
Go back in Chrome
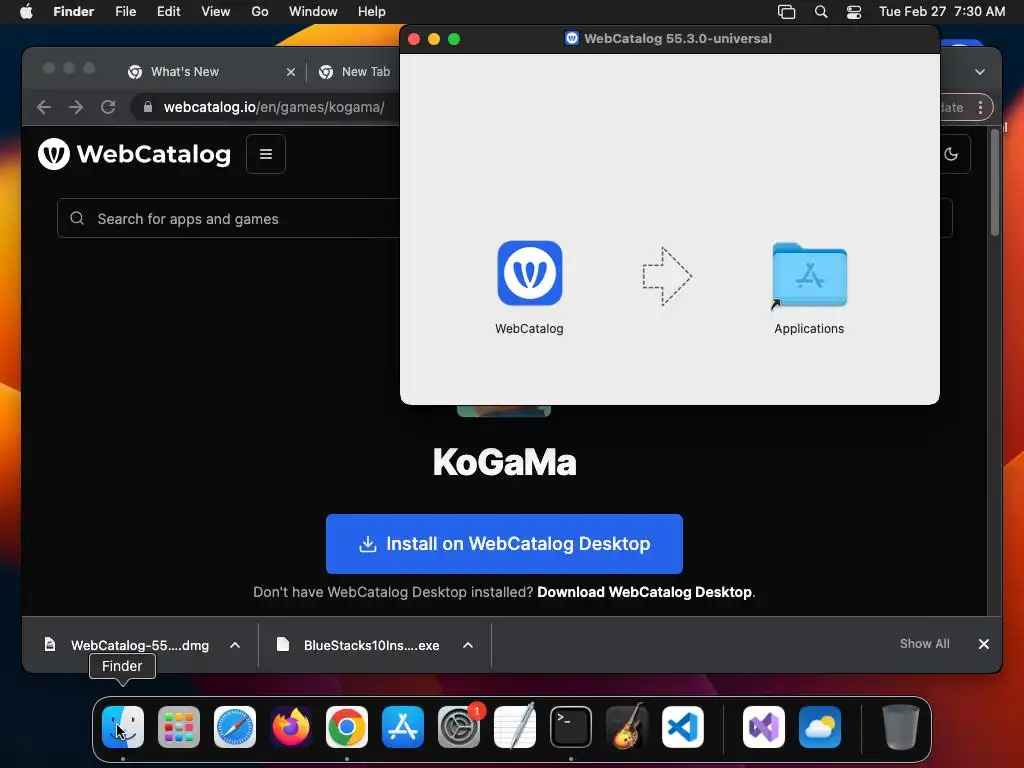tap(44, 107)
